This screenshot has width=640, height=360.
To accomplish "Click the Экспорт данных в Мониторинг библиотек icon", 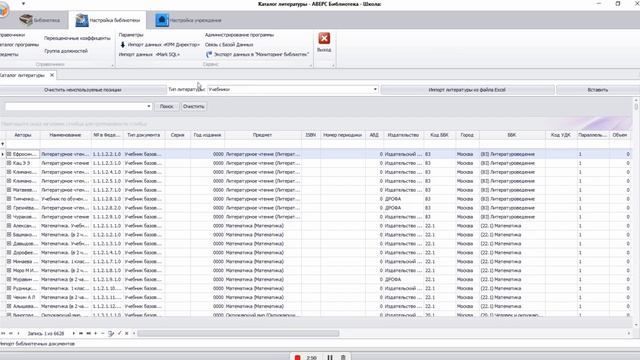I will point(209,54).
